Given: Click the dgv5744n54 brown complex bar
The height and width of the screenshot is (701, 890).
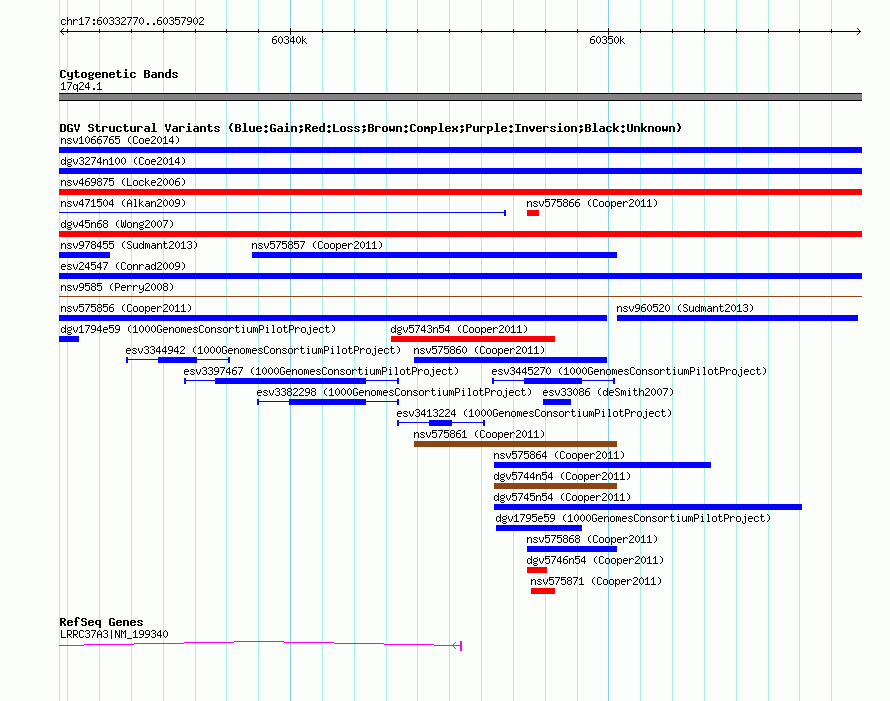Looking at the screenshot, I should click(x=555, y=486).
